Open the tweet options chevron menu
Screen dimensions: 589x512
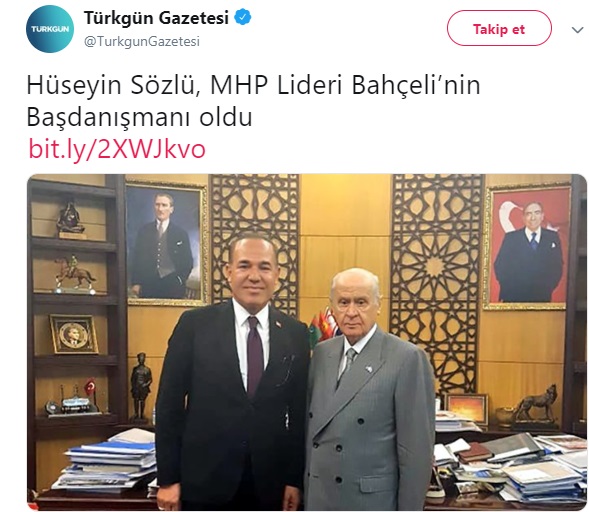click(x=577, y=30)
